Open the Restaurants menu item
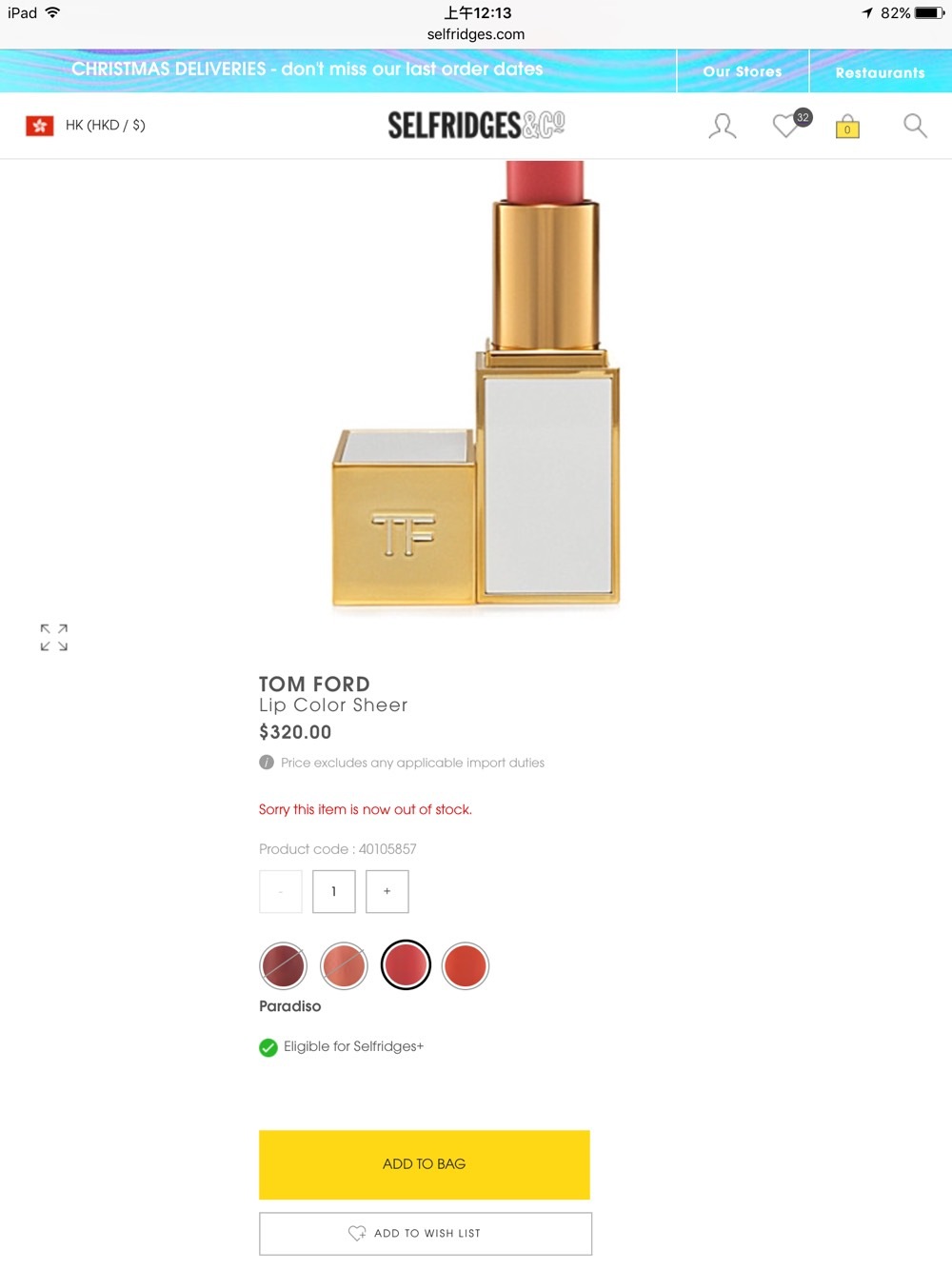 pos(881,72)
